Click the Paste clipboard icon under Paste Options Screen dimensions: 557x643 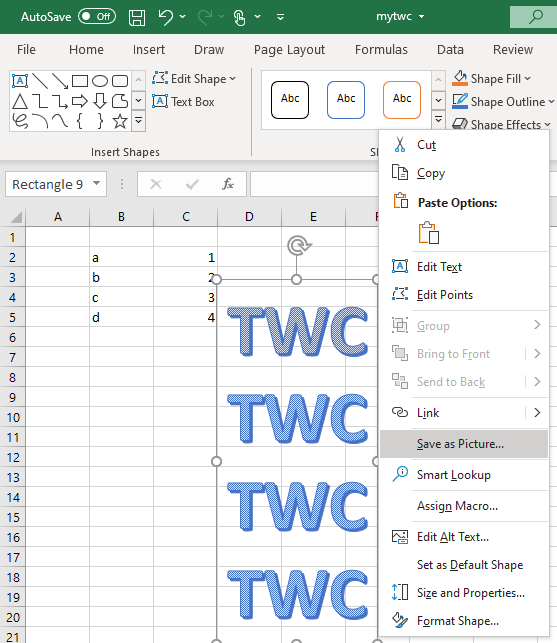(429, 233)
